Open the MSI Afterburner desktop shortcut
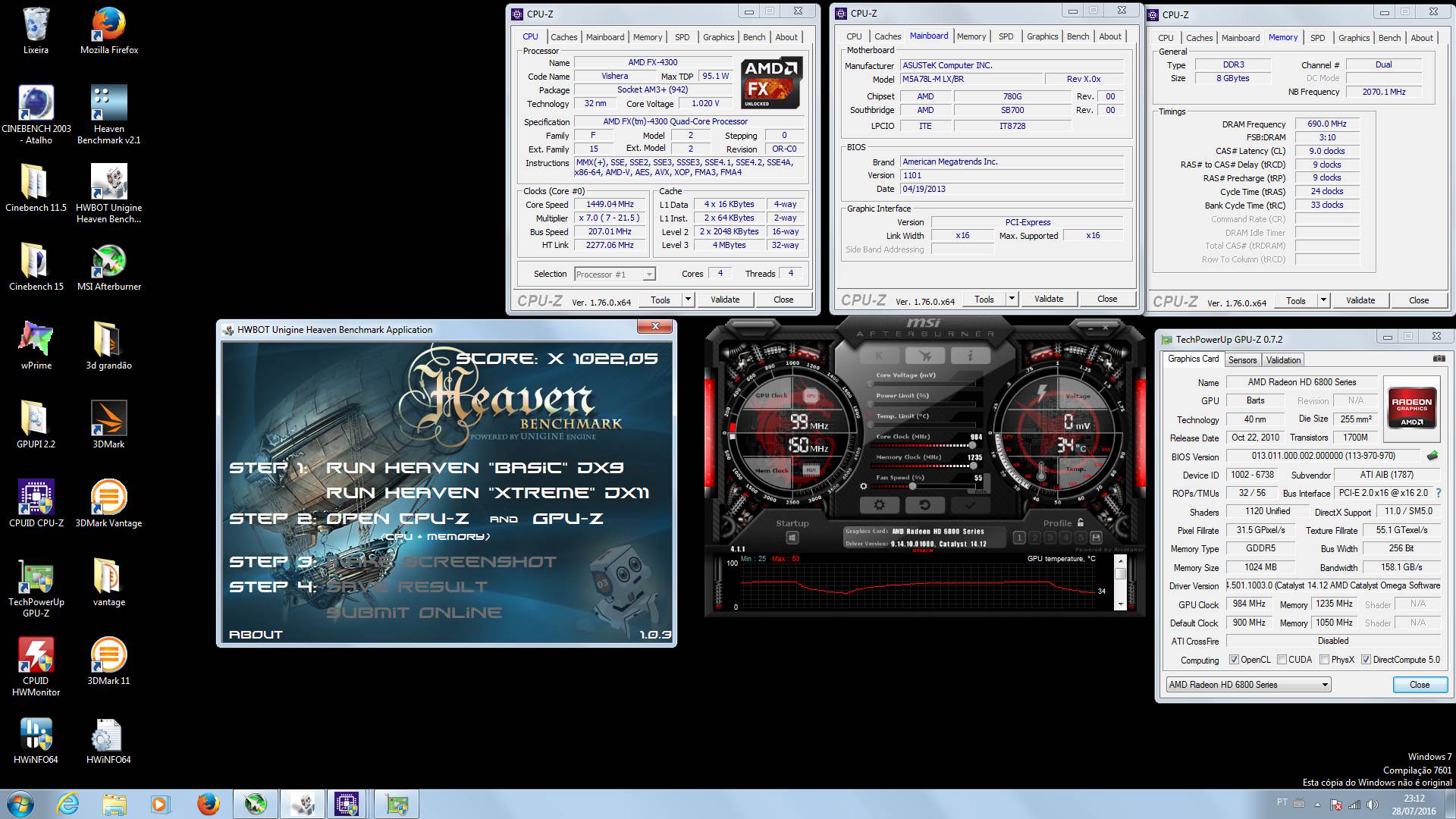Image resolution: width=1456 pixels, height=819 pixels. click(109, 267)
